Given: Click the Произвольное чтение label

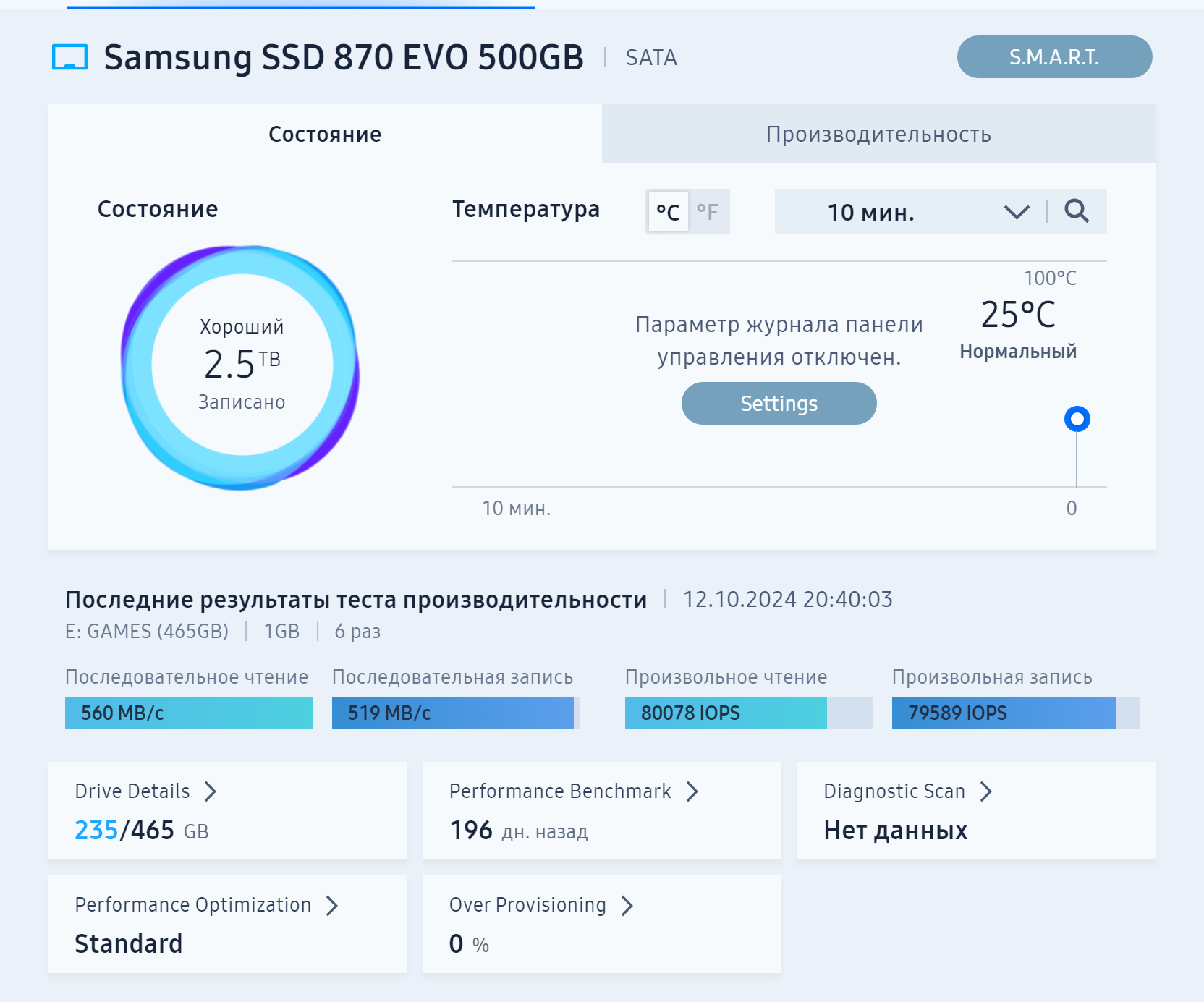Looking at the screenshot, I should (x=726, y=677).
